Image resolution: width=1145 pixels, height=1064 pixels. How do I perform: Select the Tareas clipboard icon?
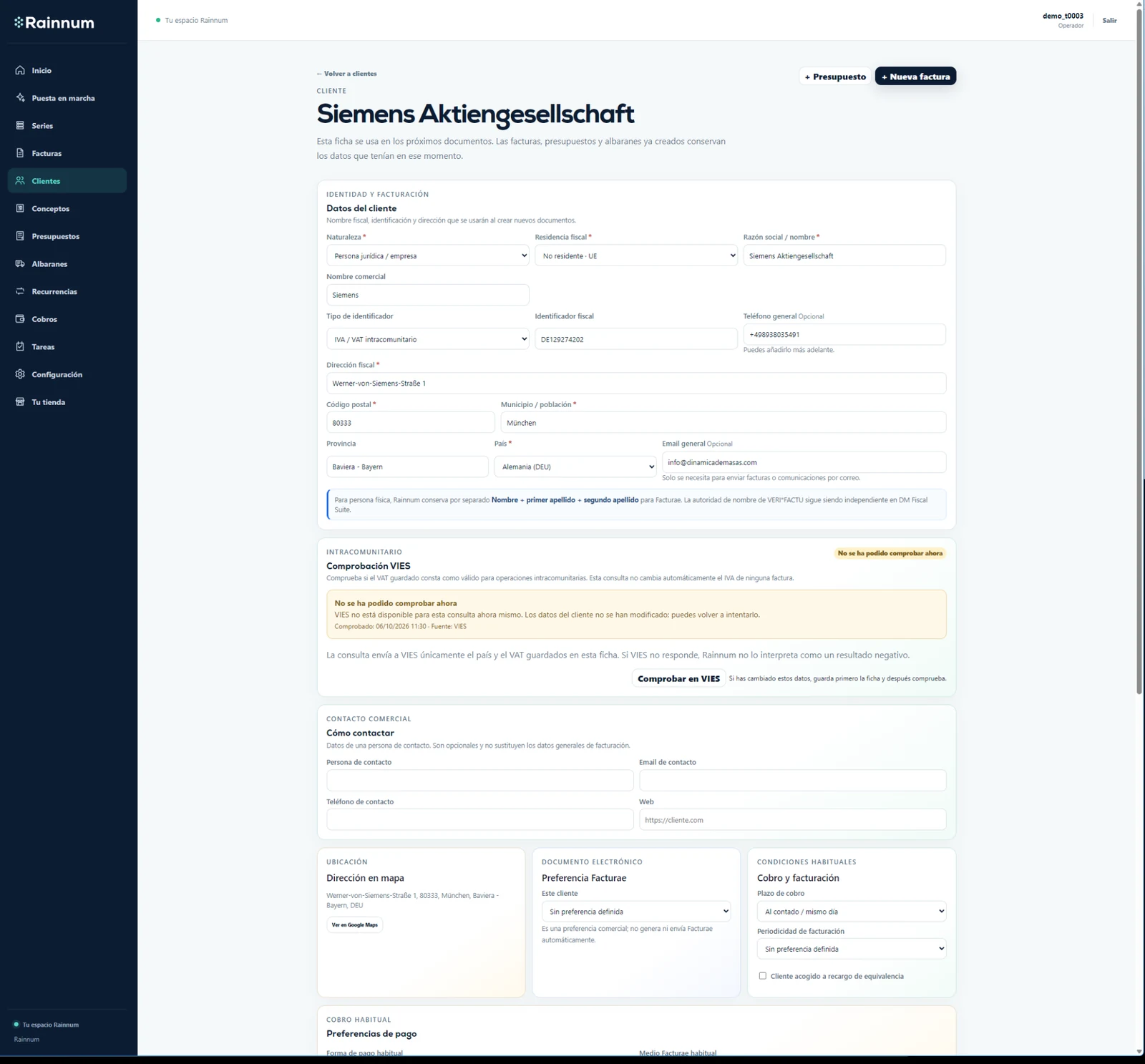20,346
